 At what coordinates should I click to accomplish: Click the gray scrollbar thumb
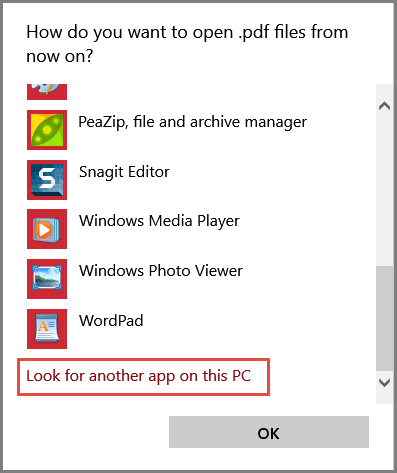(x=385, y=318)
